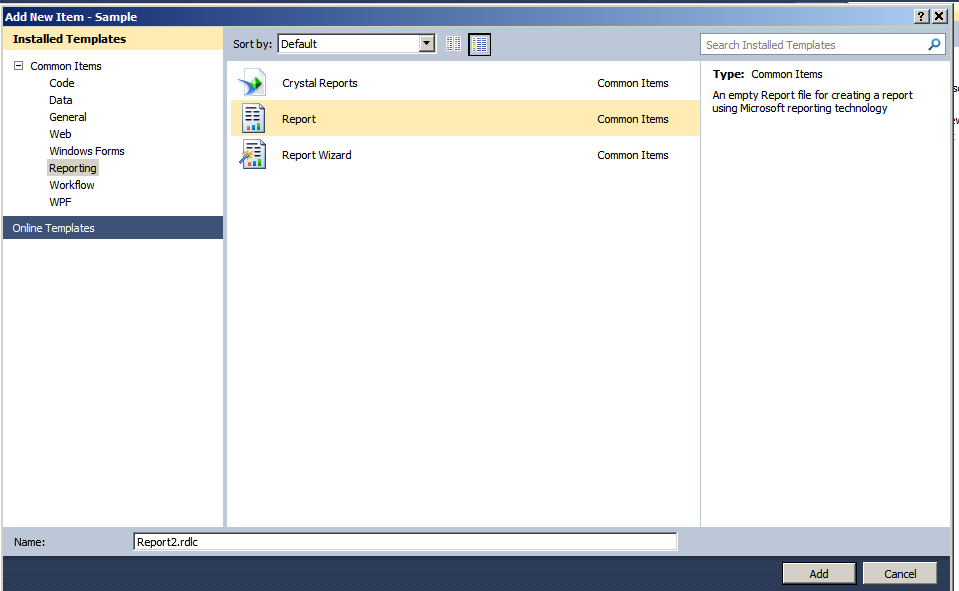Close the Add New Item dialog

pyautogui.click(x=939, y=17)
